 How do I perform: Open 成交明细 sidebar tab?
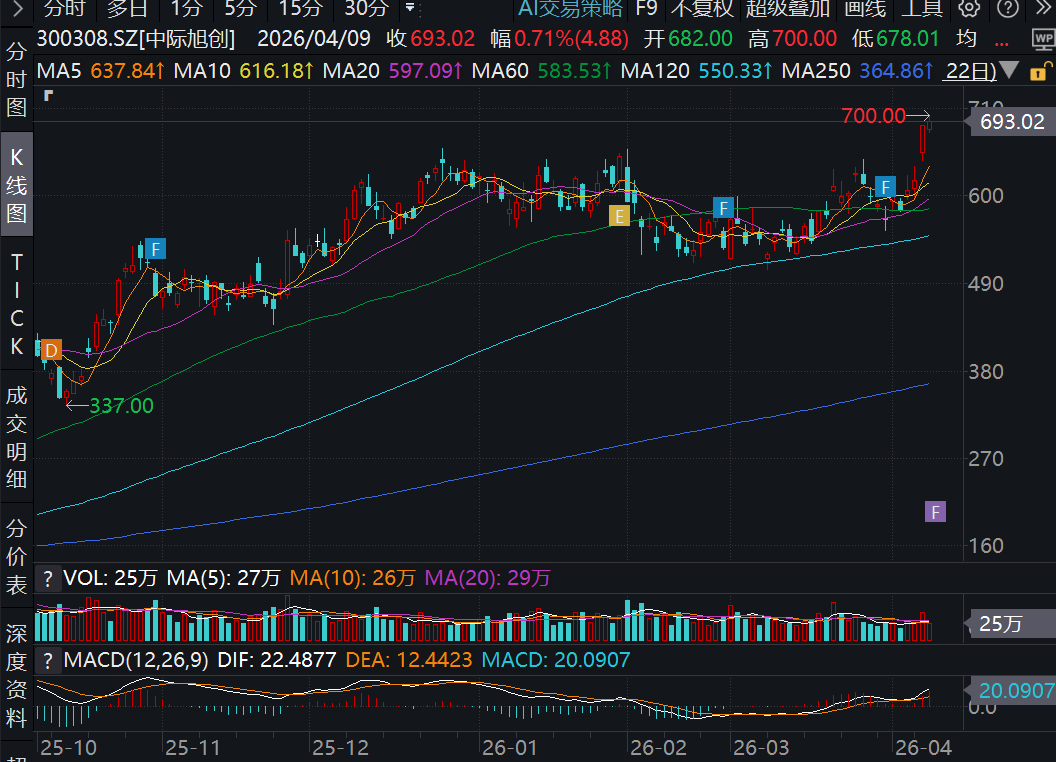pos(16,437)
